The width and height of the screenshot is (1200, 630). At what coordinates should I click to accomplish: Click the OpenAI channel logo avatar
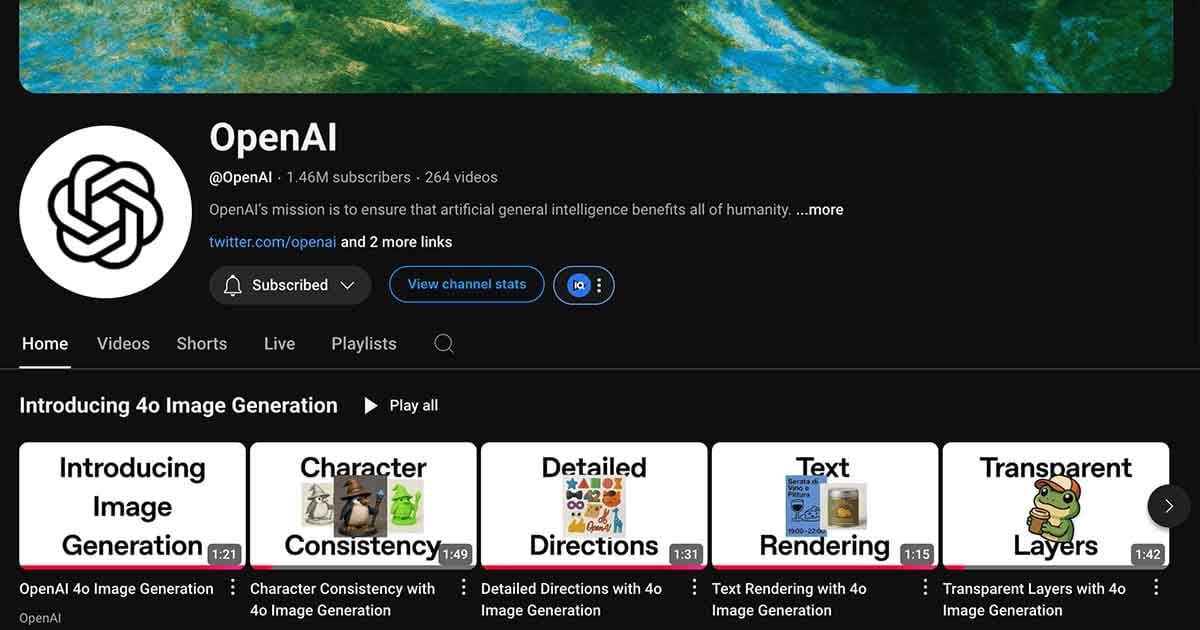click(x=105, y=212)
